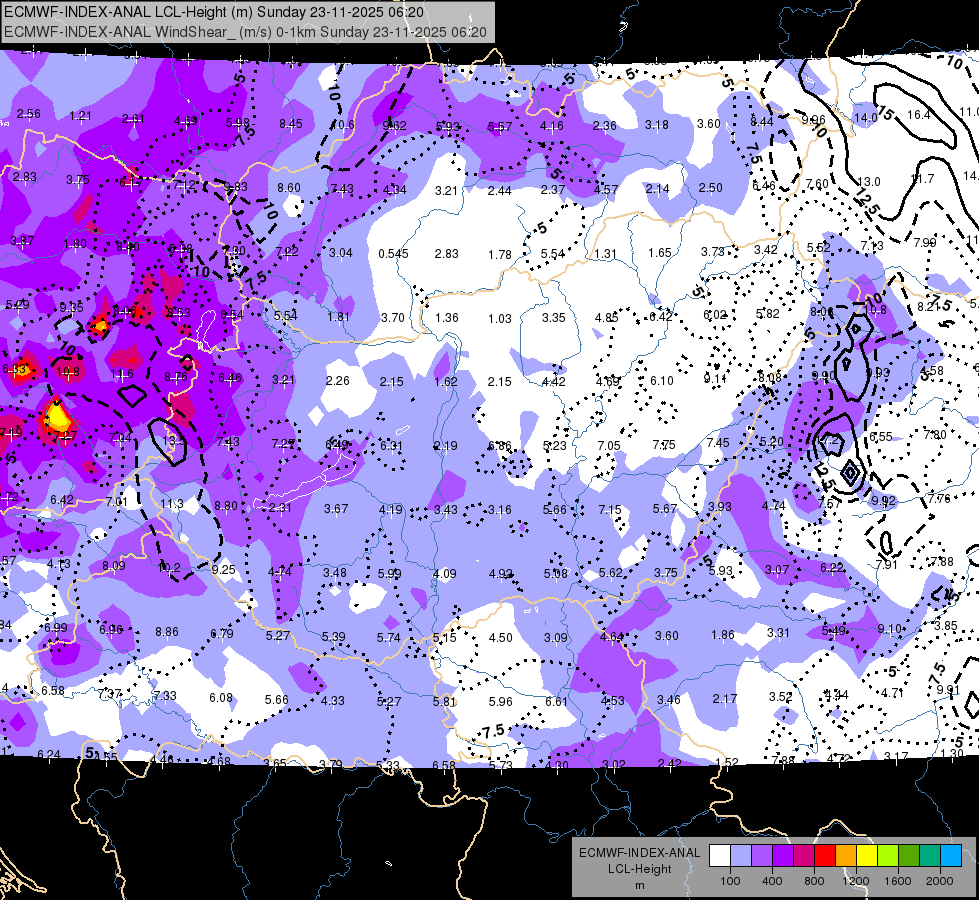
Task: Click the light periwinkle legend swatch
Action: [x=741, y=856]
